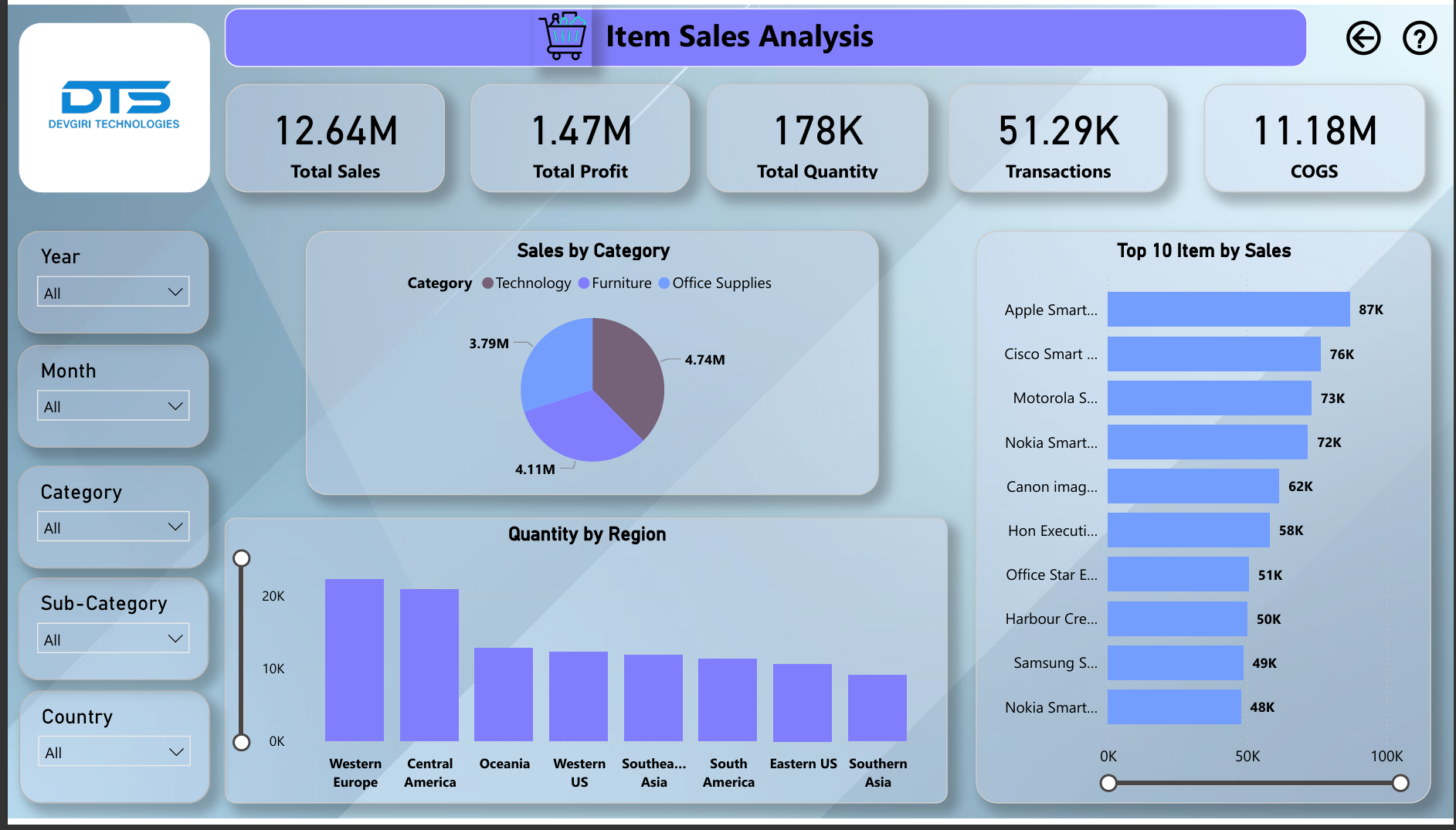Click the Southern Asia quantity bar
Screen dimensions: 1456x830
point(877,708)
